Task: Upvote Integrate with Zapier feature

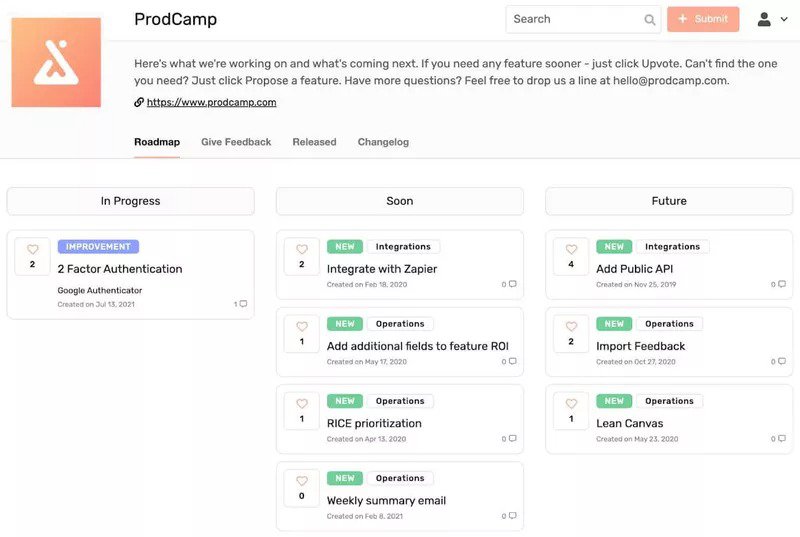Action: click(x=302, y=250)
